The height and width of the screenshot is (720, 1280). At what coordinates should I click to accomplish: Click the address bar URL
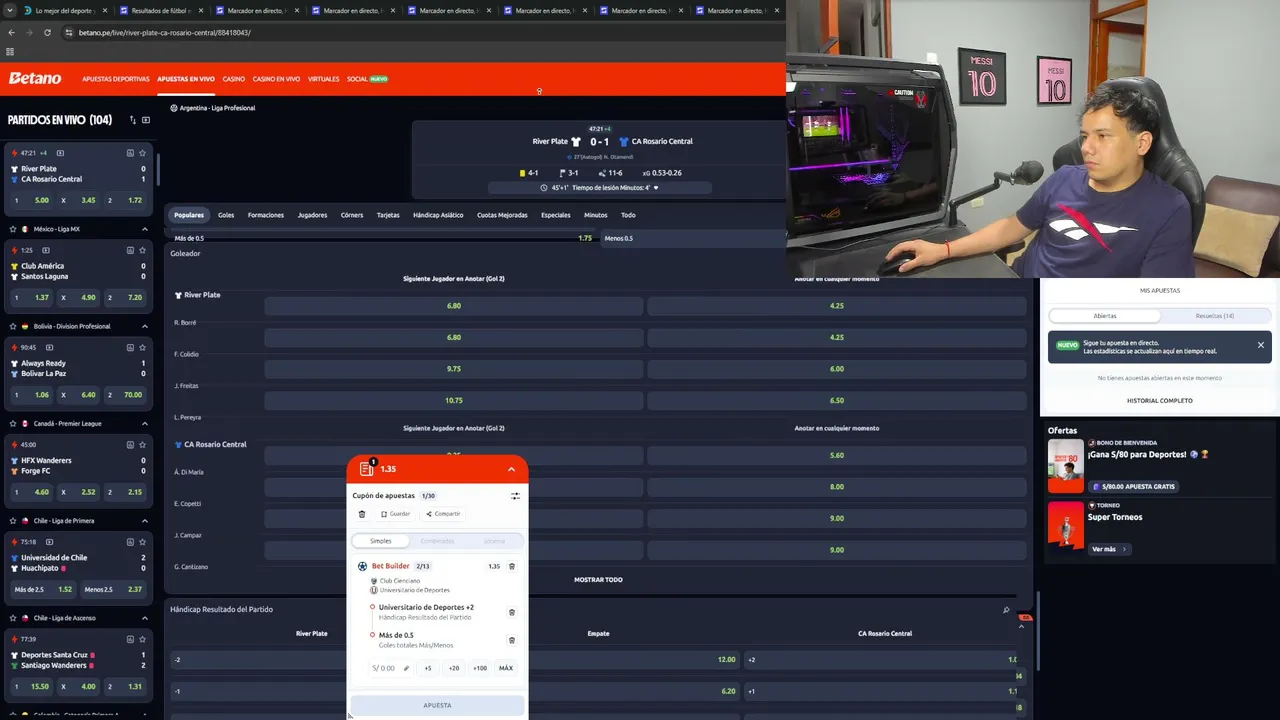[165, 32]
